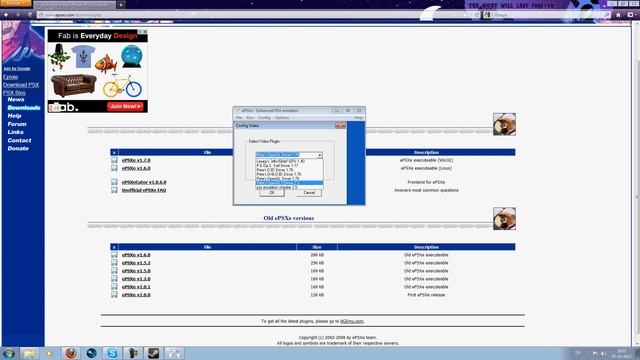
Task: Select Pete's DX6 D3D Driver 1.76
Action: 289,174
